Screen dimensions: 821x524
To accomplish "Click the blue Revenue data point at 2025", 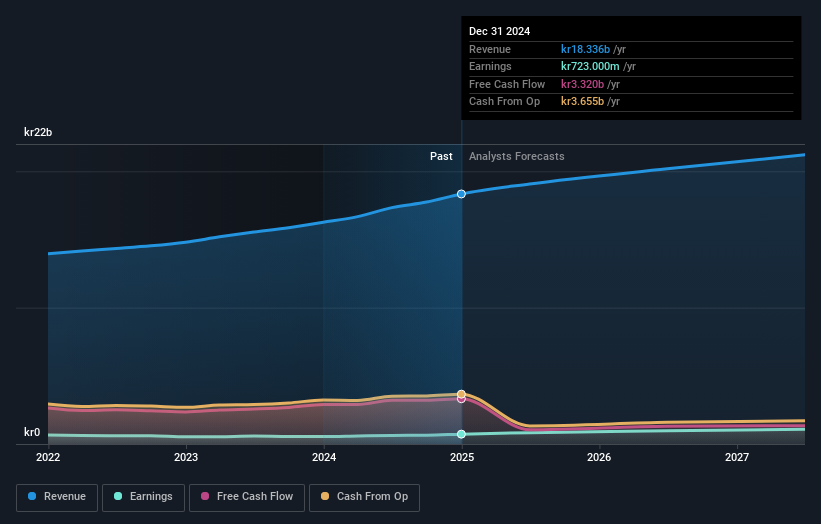I will pos(461,194).
